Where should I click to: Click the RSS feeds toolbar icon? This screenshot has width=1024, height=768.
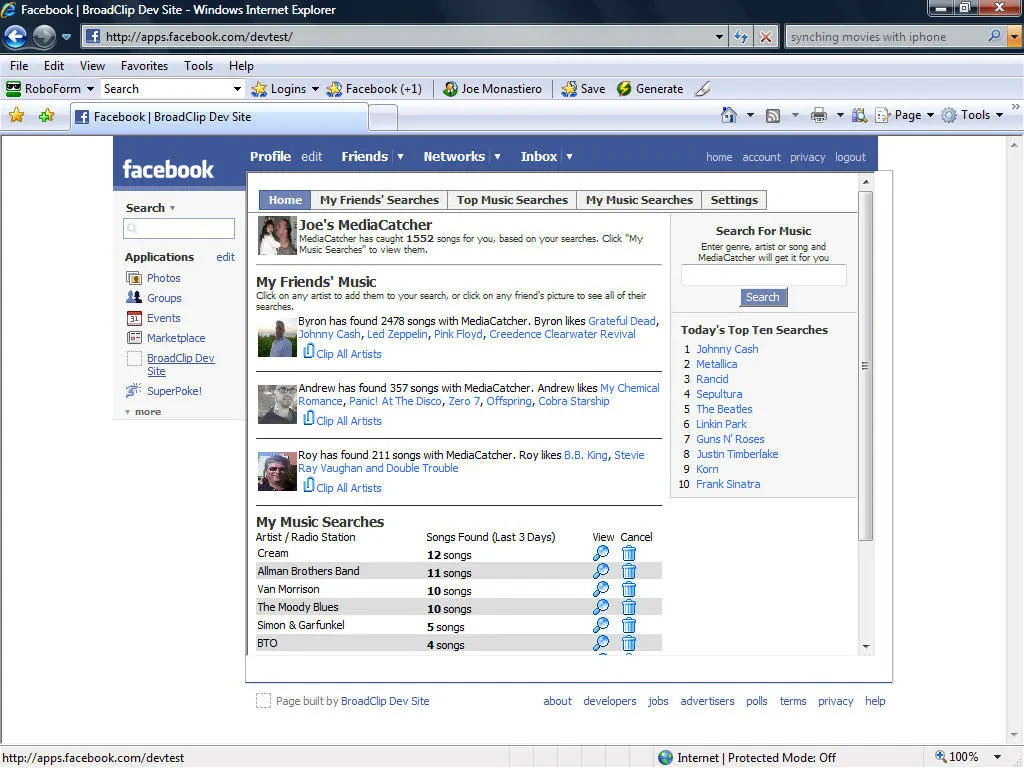tap(773, 116)
